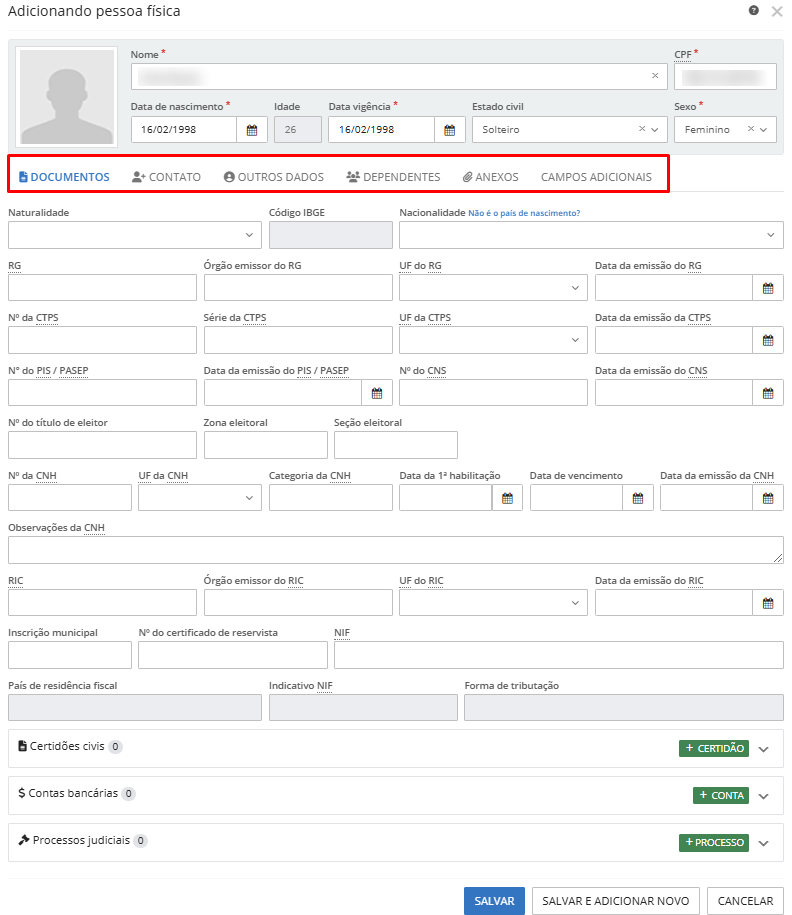
Task: Focus the Inscrição municipal field
Action: (69, 655)
